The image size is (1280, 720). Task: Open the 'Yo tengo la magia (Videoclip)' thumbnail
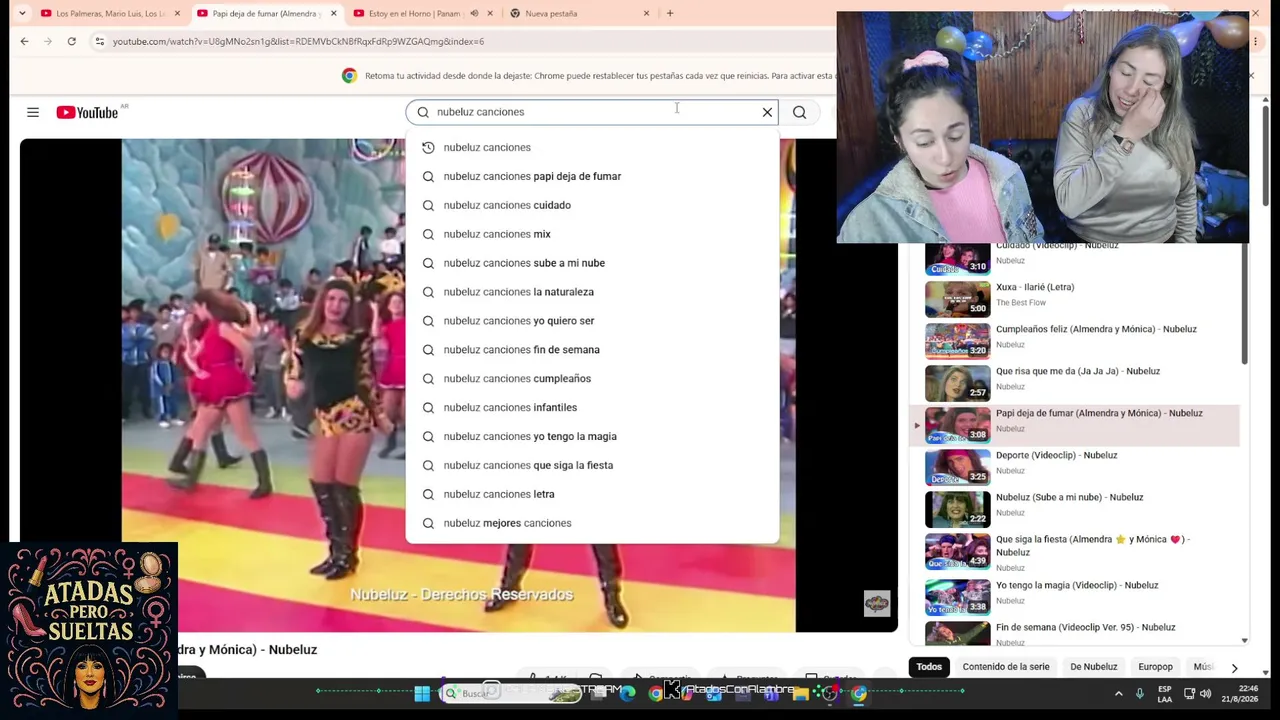[957, 597]
